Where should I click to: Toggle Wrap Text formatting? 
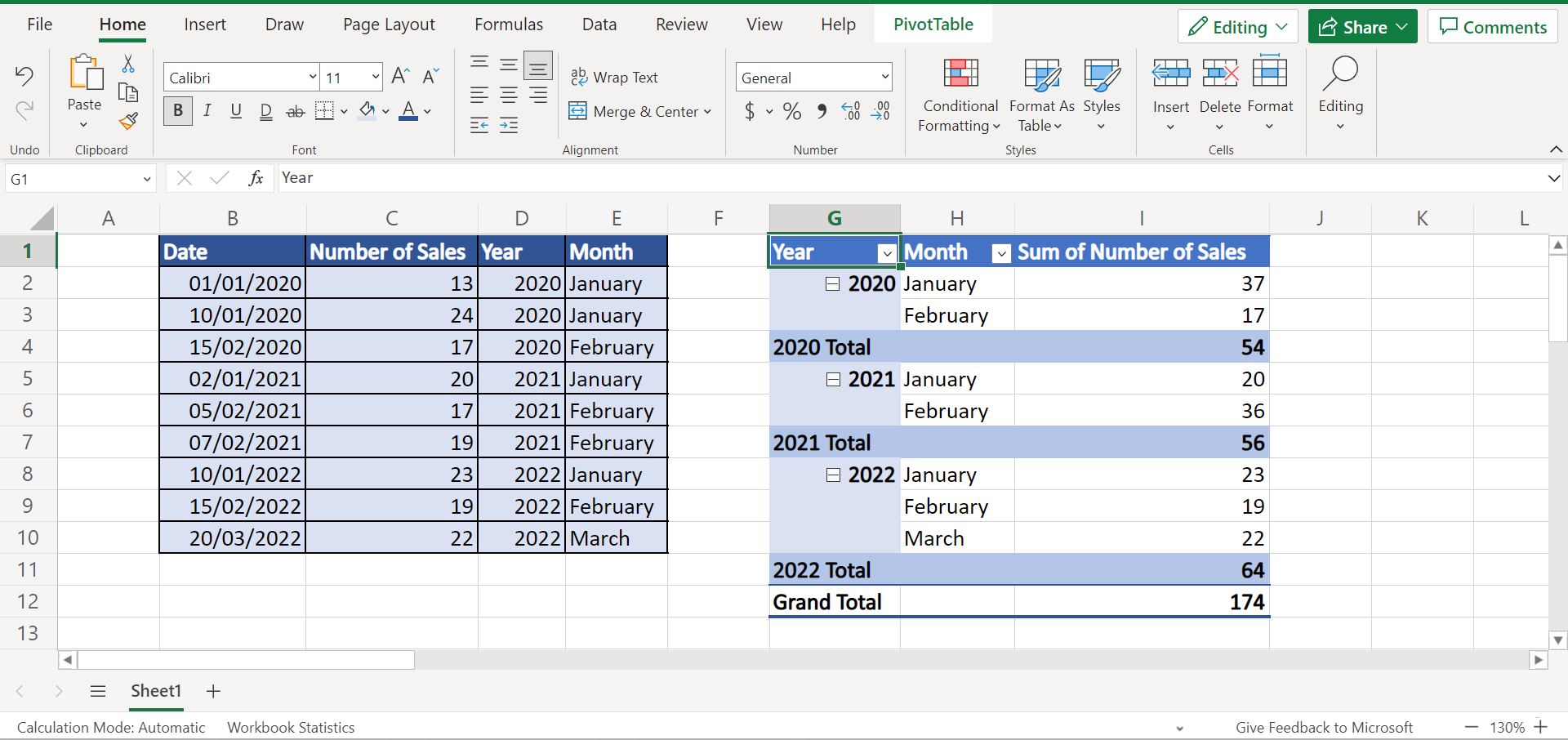pos(616,77)
